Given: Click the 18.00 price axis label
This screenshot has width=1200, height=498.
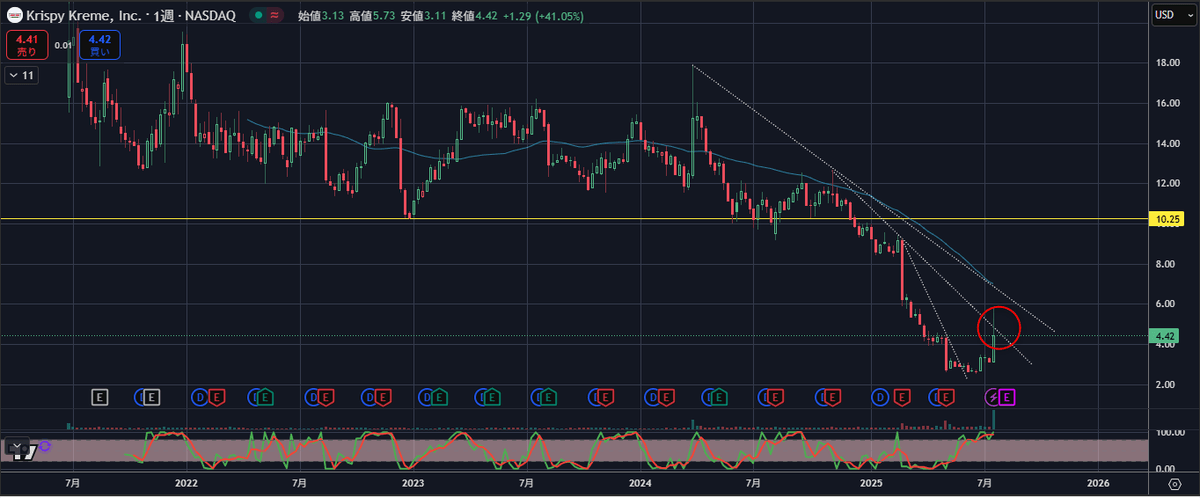Looking at the screenshot, I should 1166,62.
